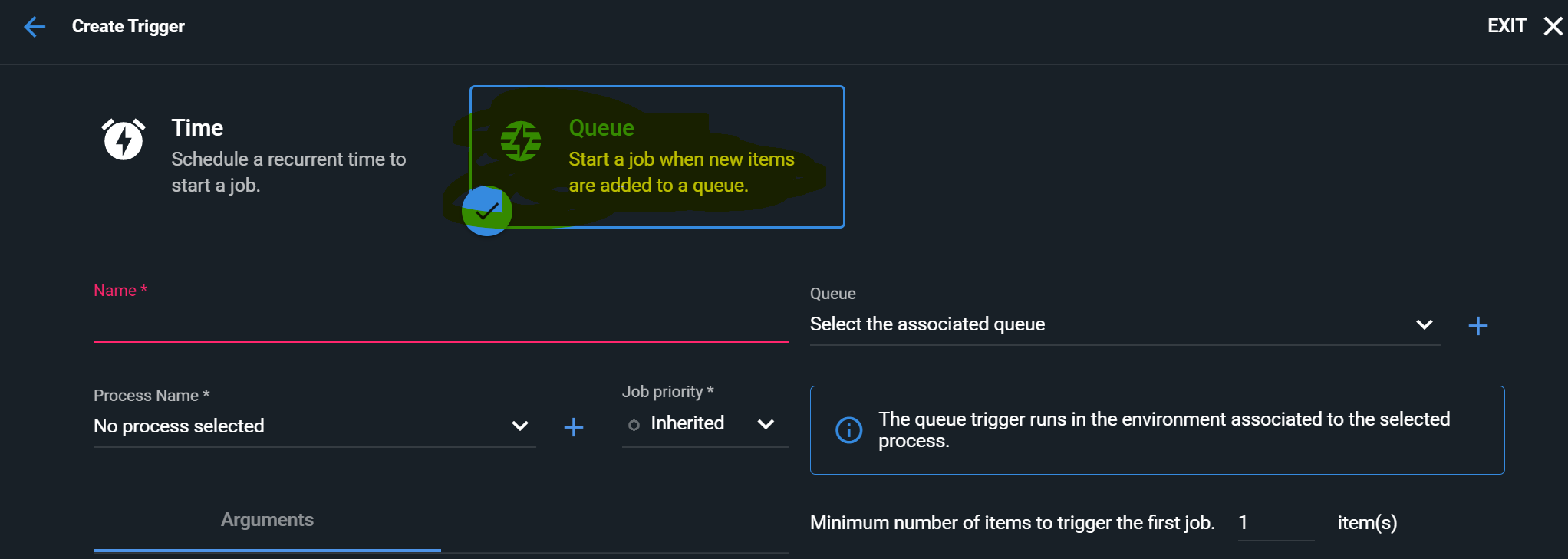Viewport: 1568px width, 559px height.
Task: Click the blue checkmark badge on the Queue card
Action: click(x=486, y=211)
